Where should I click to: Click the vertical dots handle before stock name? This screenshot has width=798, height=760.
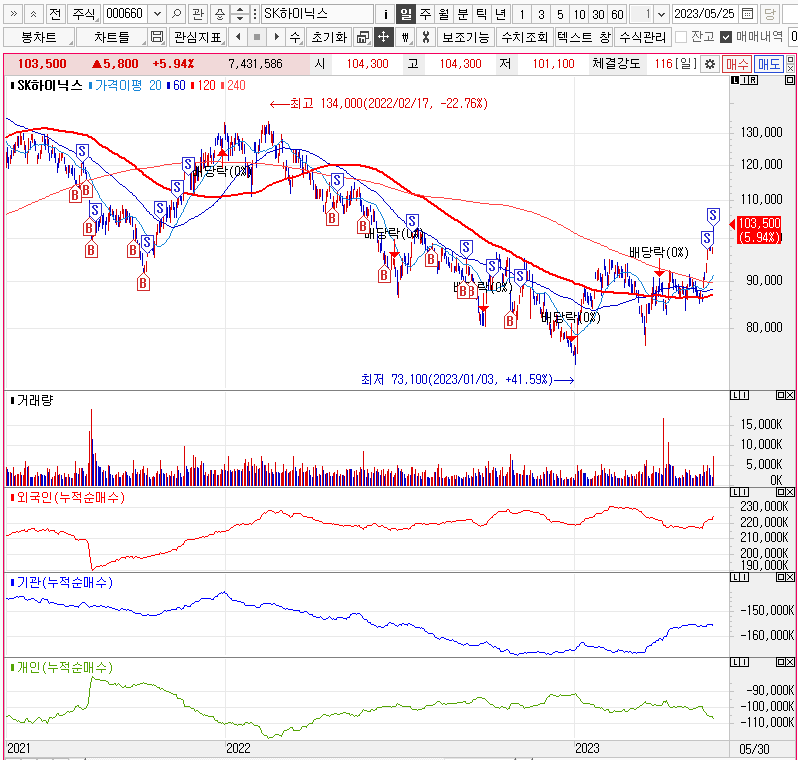click(255, 14)
